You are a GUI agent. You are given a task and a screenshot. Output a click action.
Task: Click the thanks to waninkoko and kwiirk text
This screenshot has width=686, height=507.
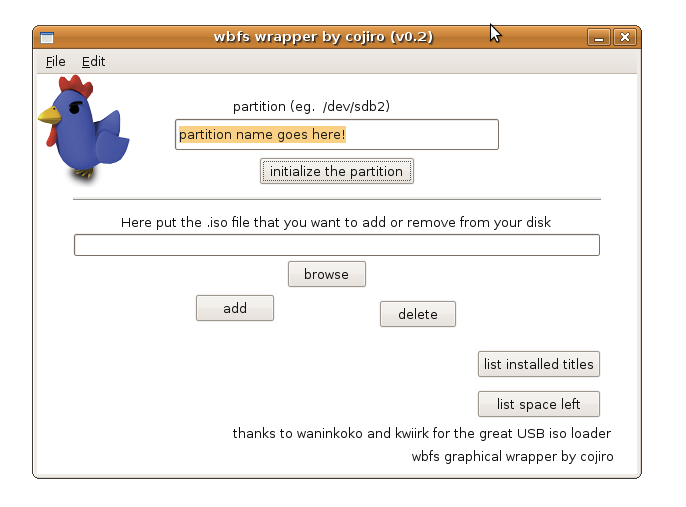point(421,433)
